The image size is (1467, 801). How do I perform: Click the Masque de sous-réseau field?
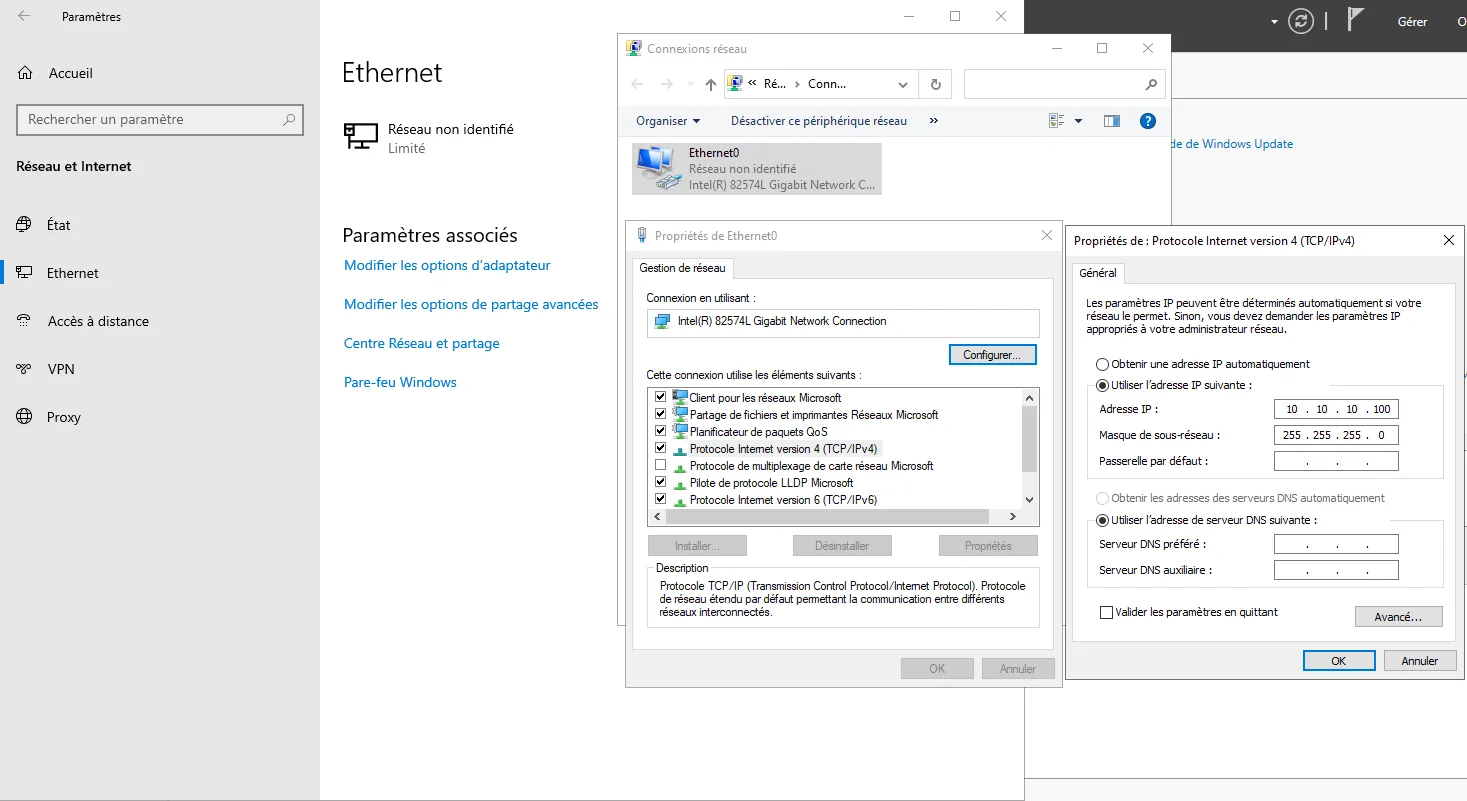(1336, 435)
